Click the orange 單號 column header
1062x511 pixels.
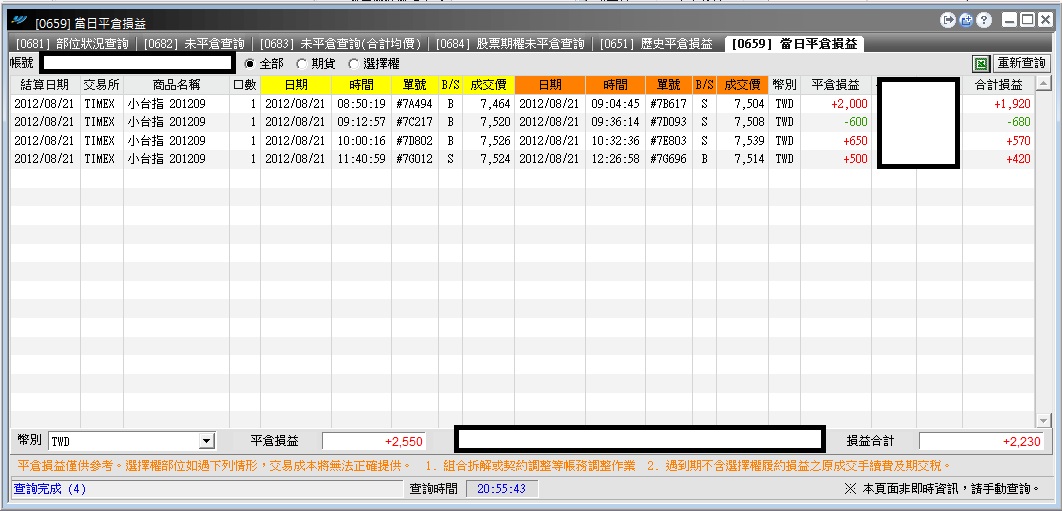[668, 85]
